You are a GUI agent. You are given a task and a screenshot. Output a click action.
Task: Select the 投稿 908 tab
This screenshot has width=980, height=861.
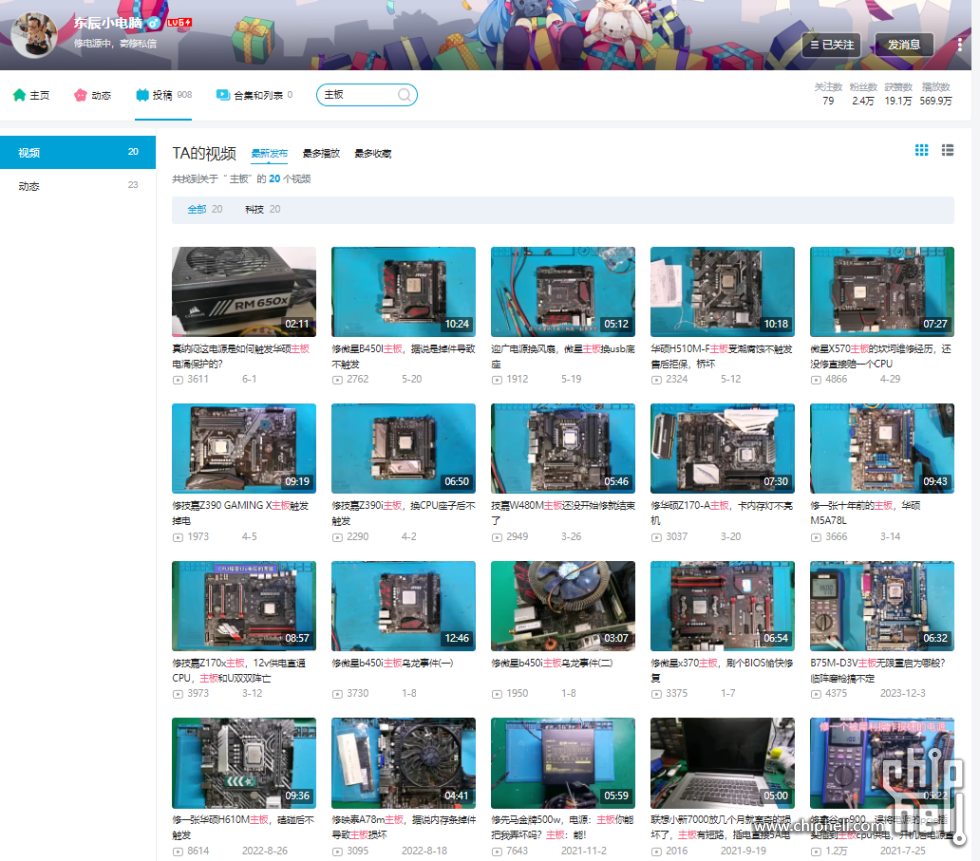(x=164, y=95)
